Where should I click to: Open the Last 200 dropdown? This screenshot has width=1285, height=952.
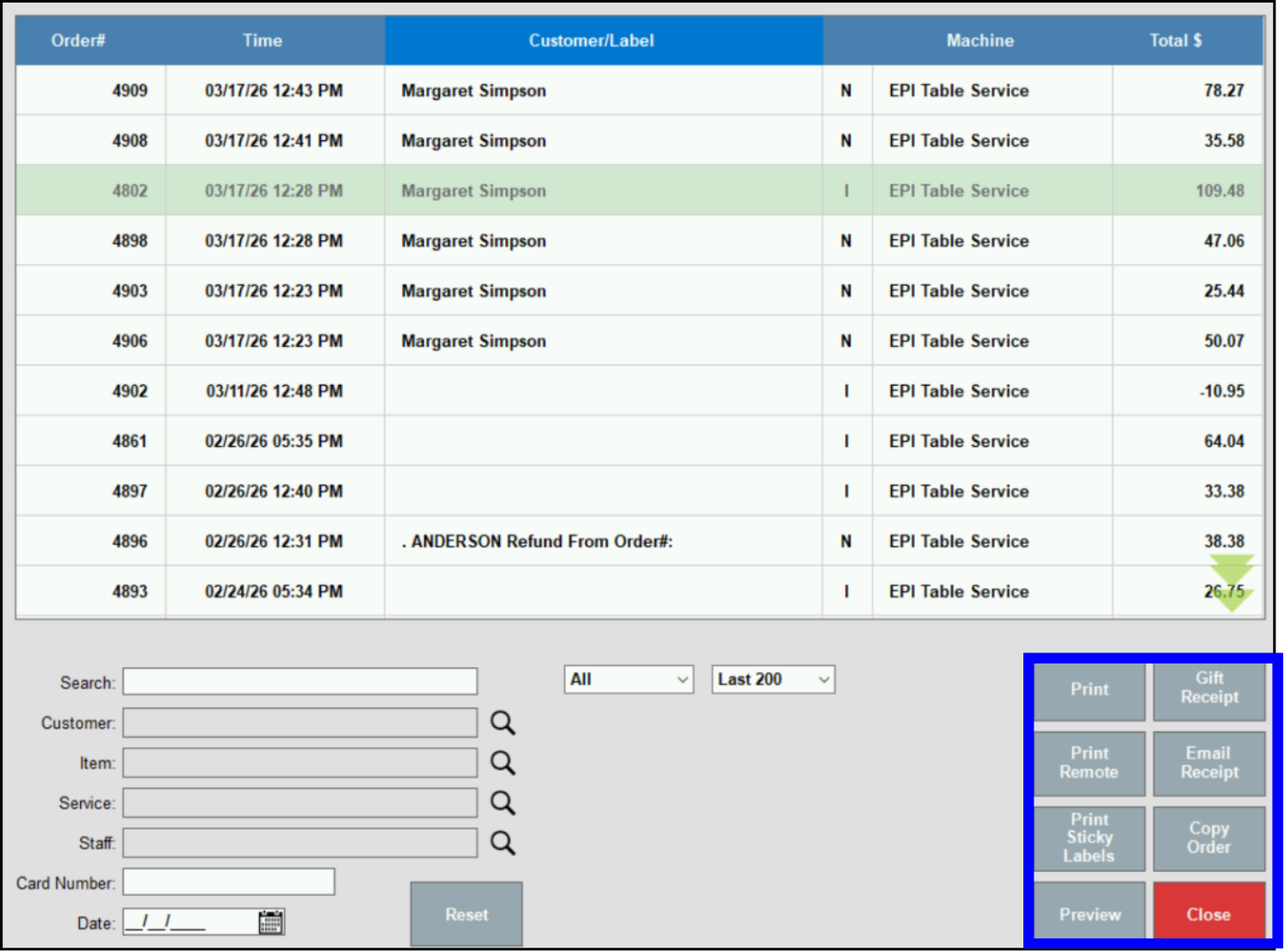coord(771,679)
